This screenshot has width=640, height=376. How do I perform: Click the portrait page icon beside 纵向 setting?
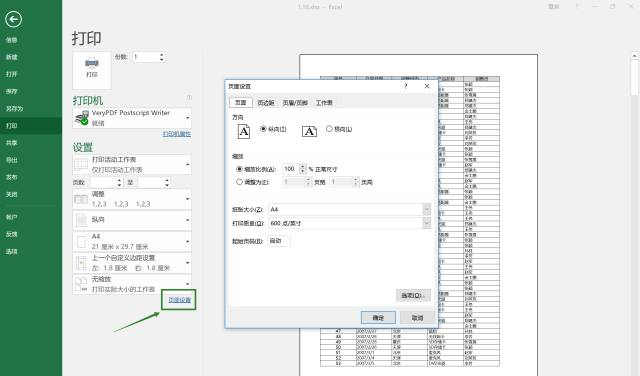[81, 220]
